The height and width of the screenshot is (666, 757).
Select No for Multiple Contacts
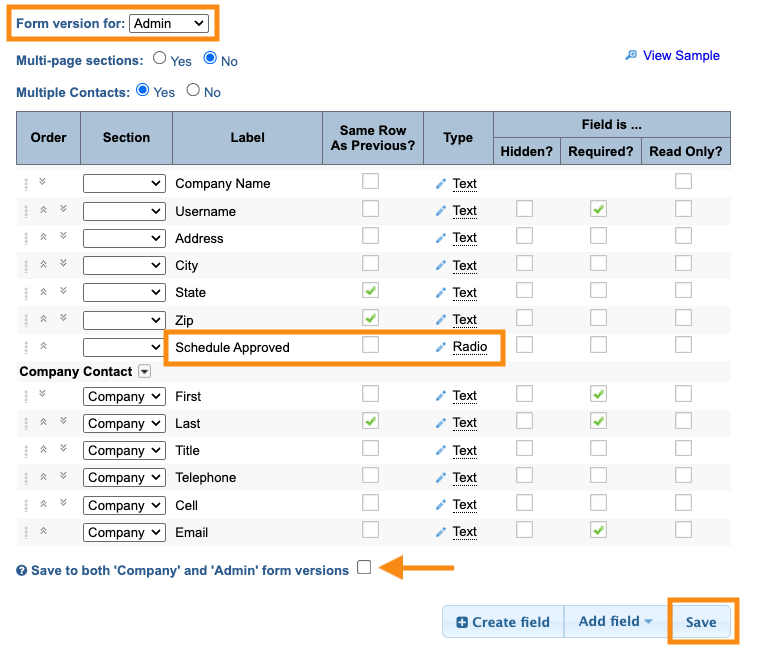193,91
